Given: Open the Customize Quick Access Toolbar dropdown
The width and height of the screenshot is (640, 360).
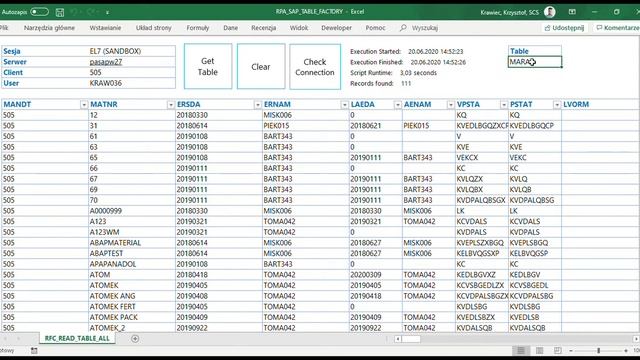Looking at the screenshot, I should 107,12.
